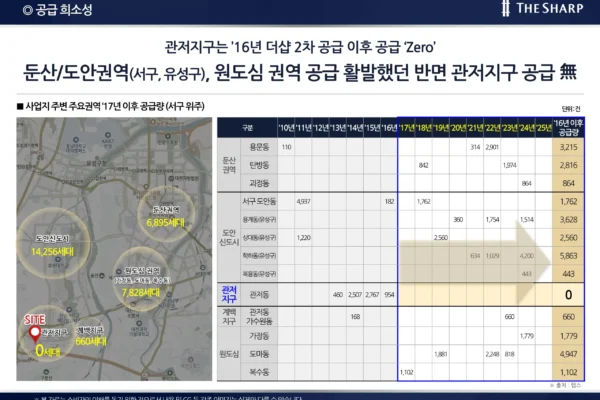600x400 pixels.
Task: Click the '110' cell in the 용문동 row
Action: coord(286,147)
